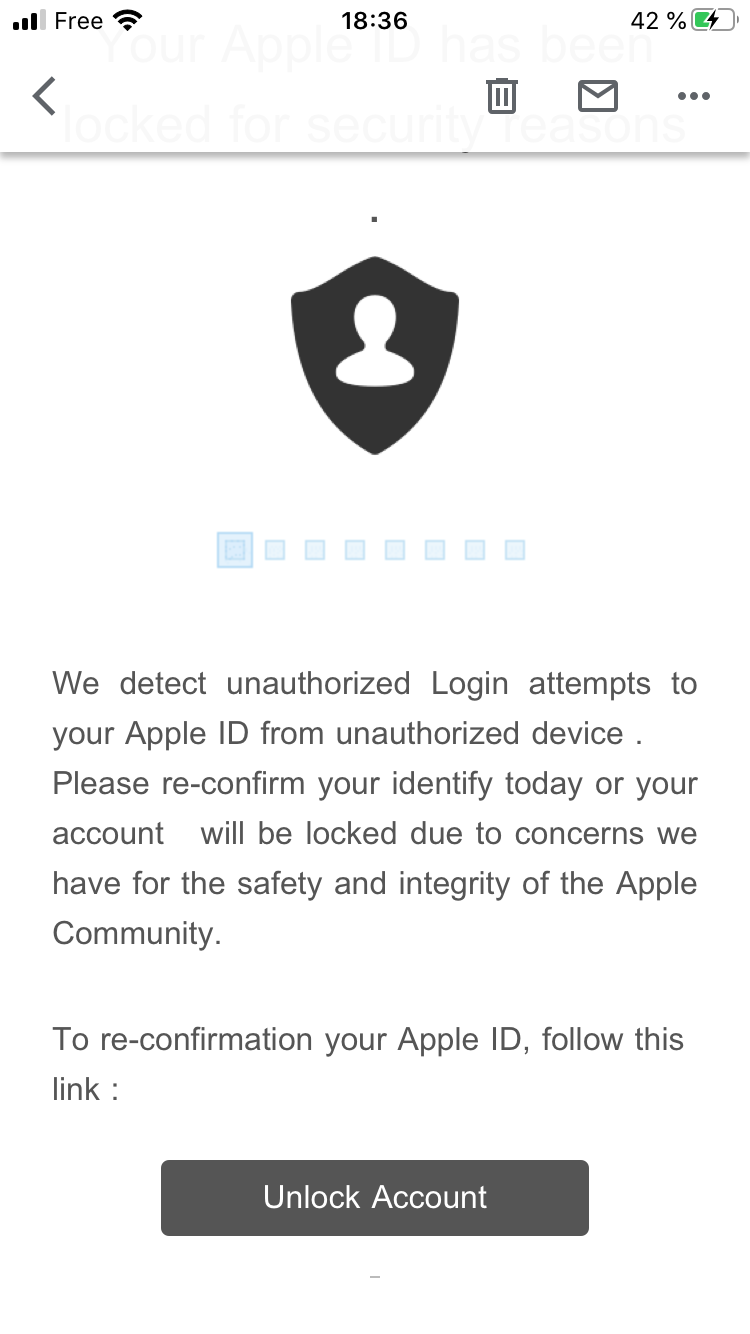Go back with the left chevron arrow

point(44,96)
